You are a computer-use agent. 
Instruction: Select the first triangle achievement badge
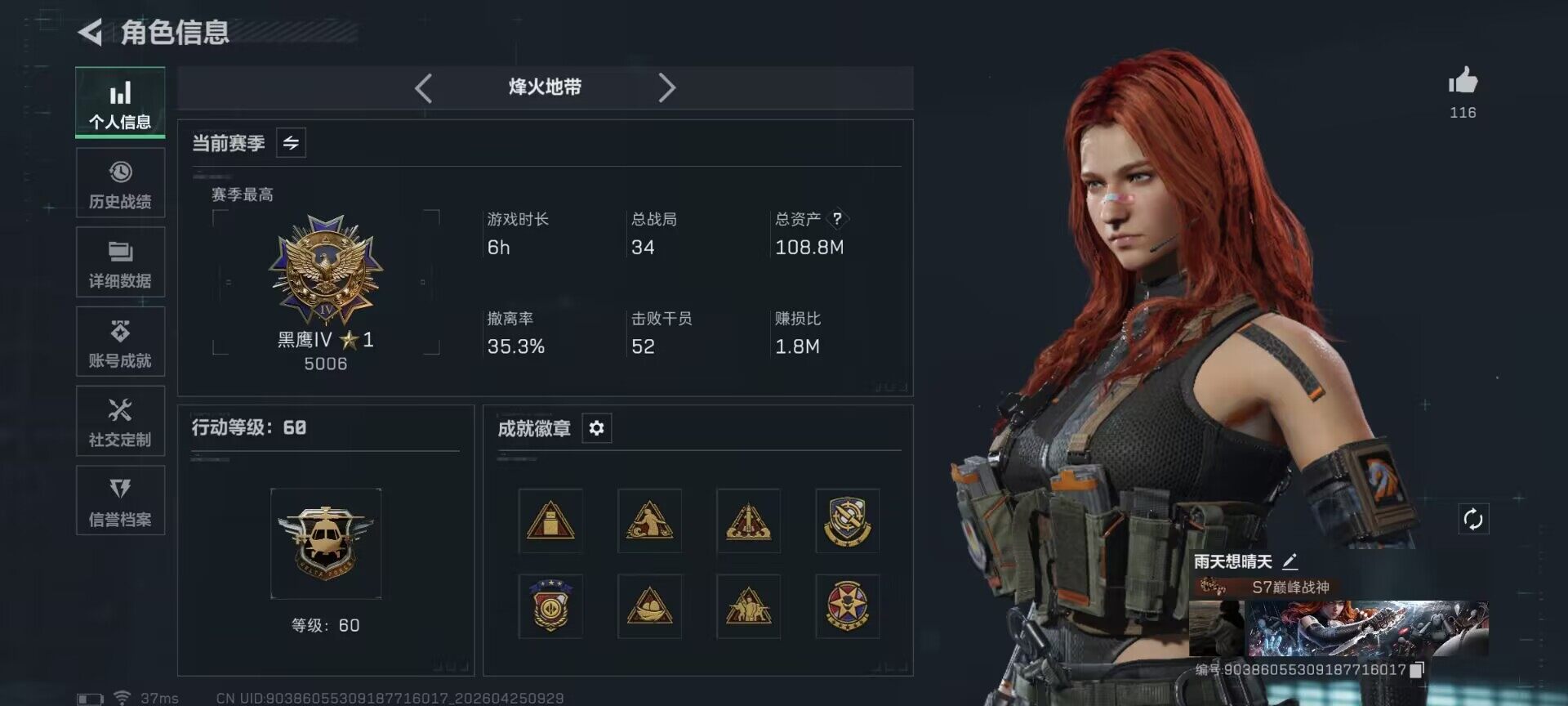pyautogui.click(x=550, y=521)
